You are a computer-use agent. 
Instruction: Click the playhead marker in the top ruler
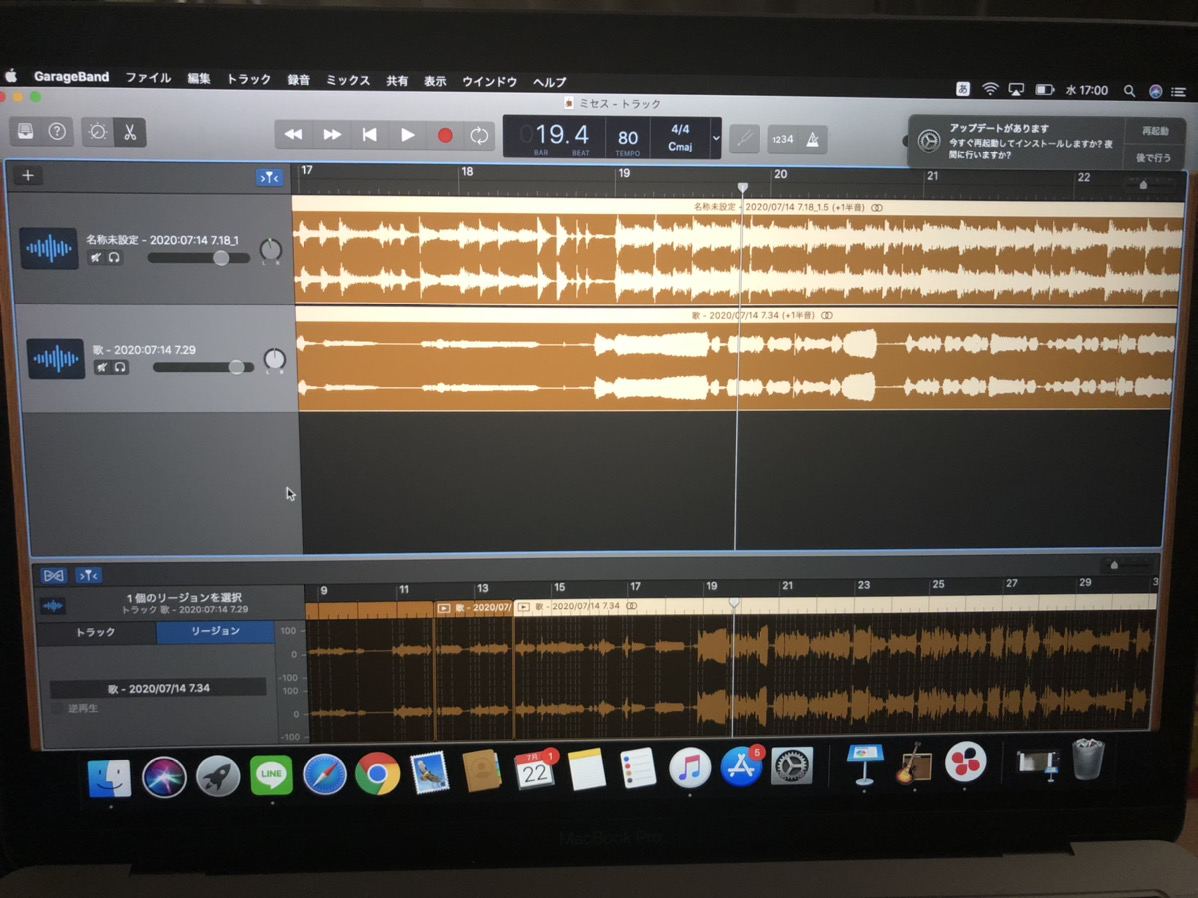click(743, 187)
